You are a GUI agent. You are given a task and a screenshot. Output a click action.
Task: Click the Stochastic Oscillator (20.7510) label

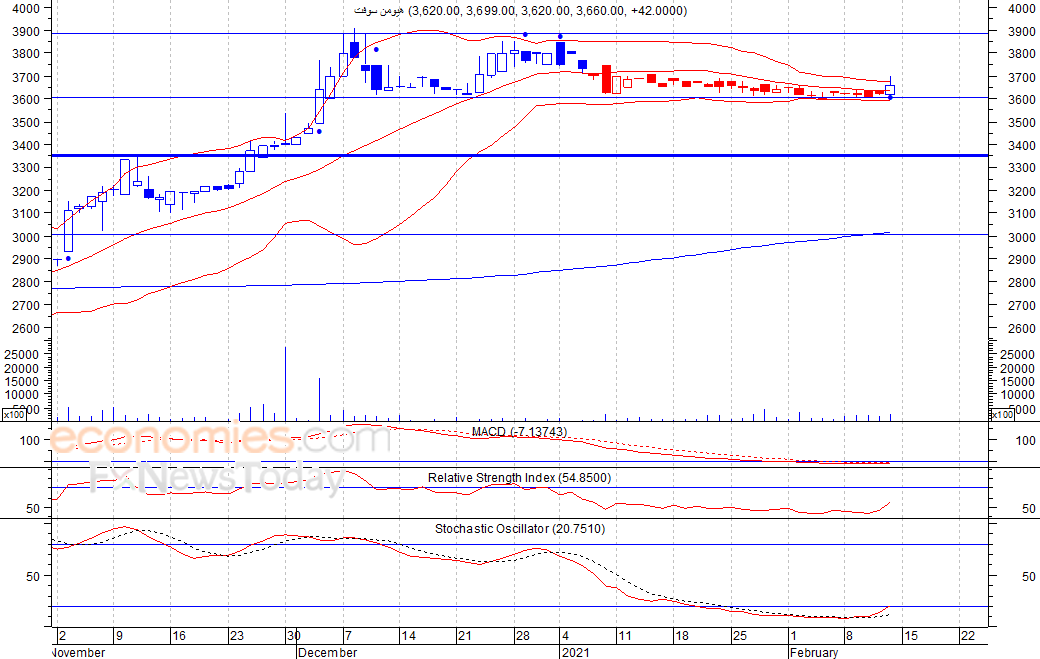click(520, 528)
